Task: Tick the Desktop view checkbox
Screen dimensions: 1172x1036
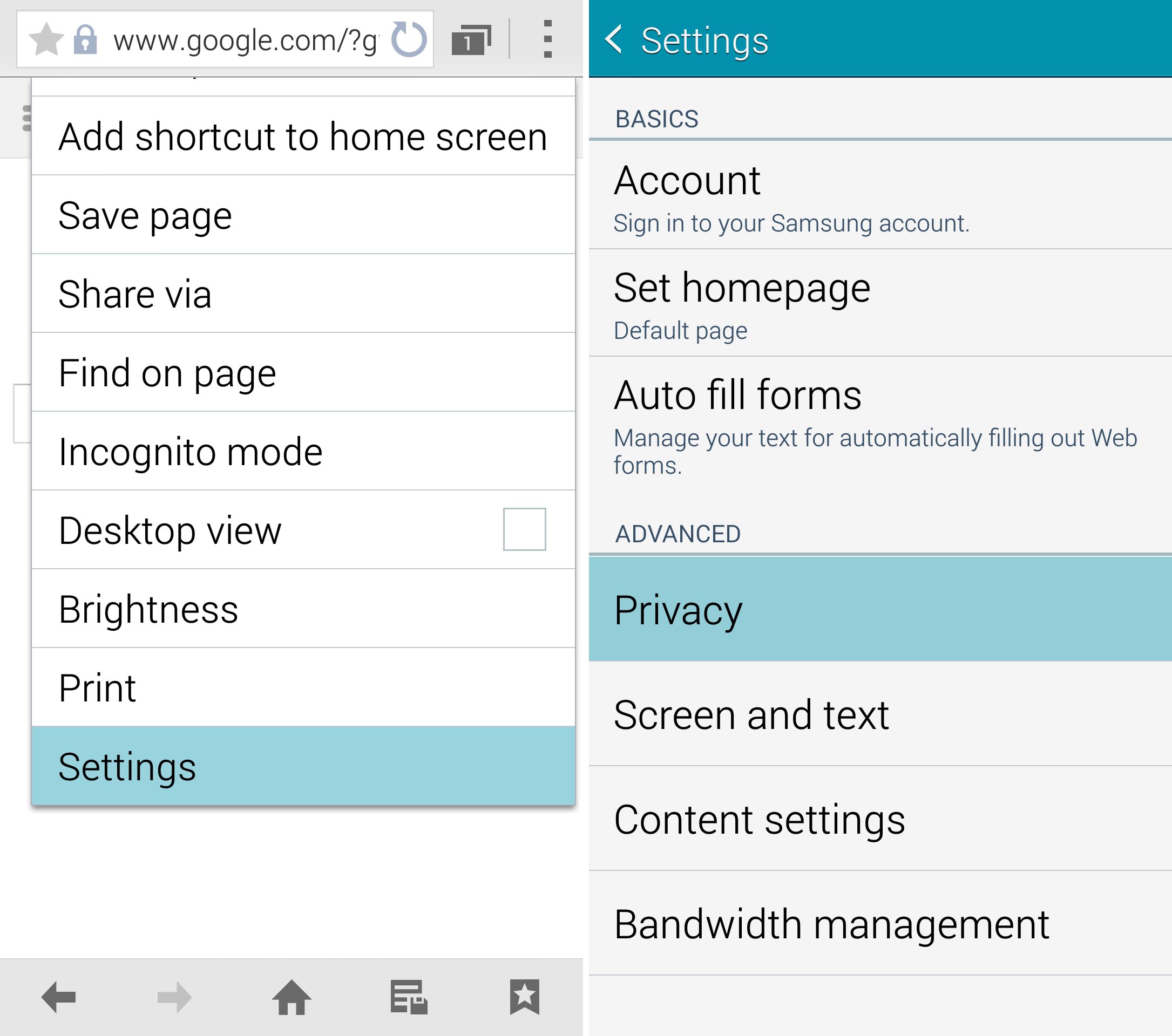Action: click(x=525, y=529)
